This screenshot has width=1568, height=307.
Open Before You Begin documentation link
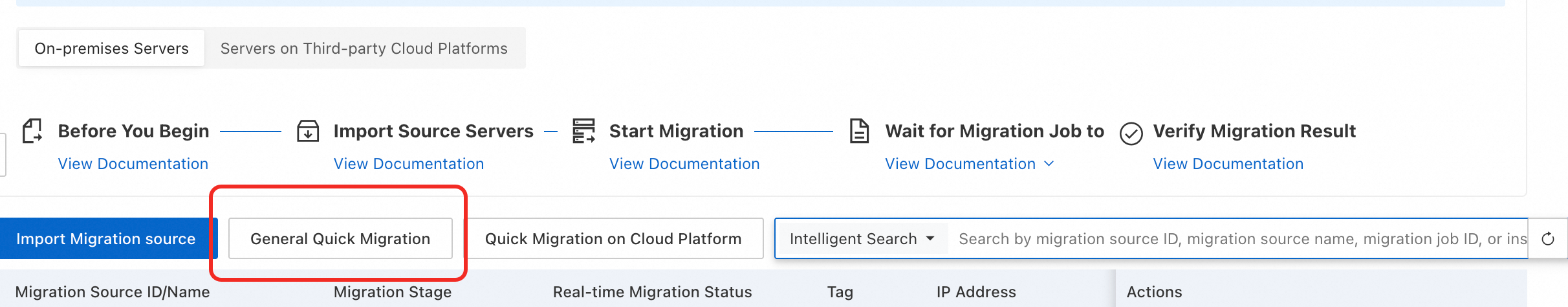tap(133, 164)
